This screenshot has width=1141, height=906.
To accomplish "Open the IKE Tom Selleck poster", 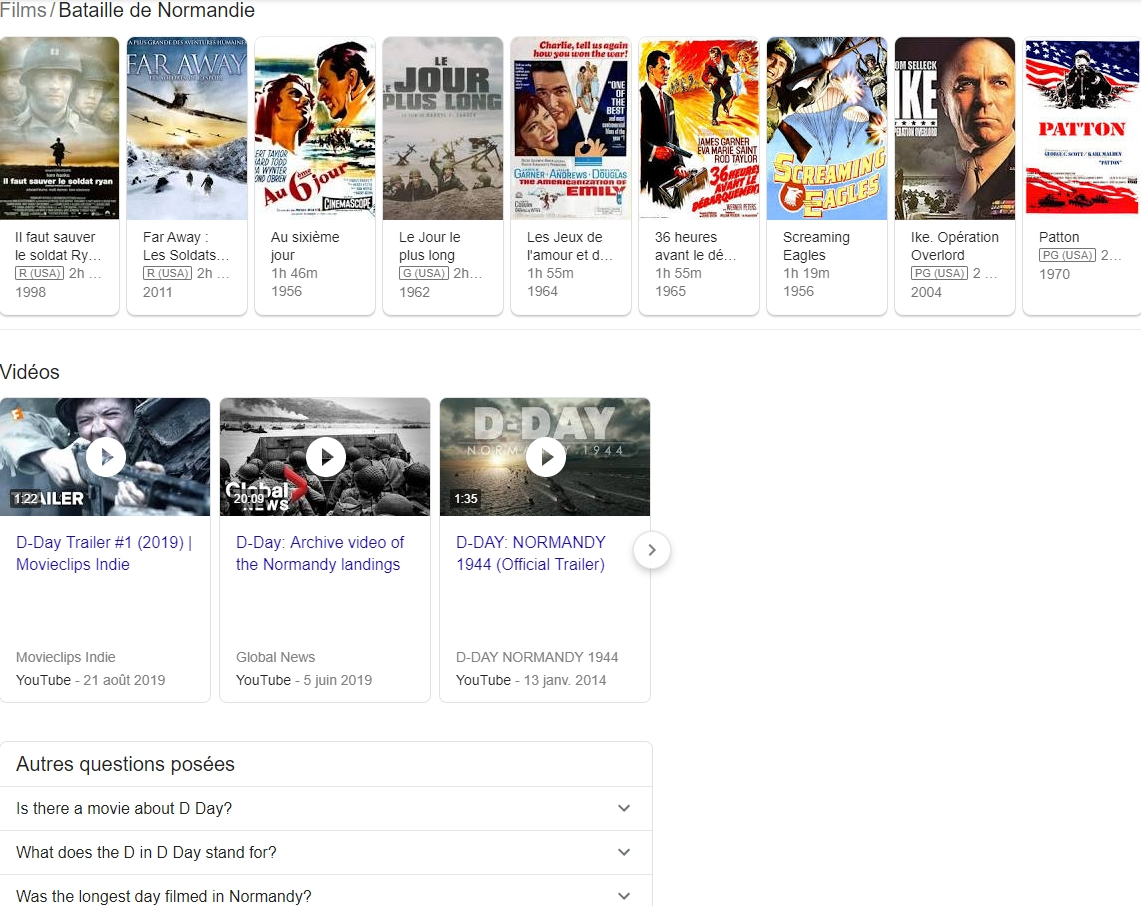I will point(955,128).
